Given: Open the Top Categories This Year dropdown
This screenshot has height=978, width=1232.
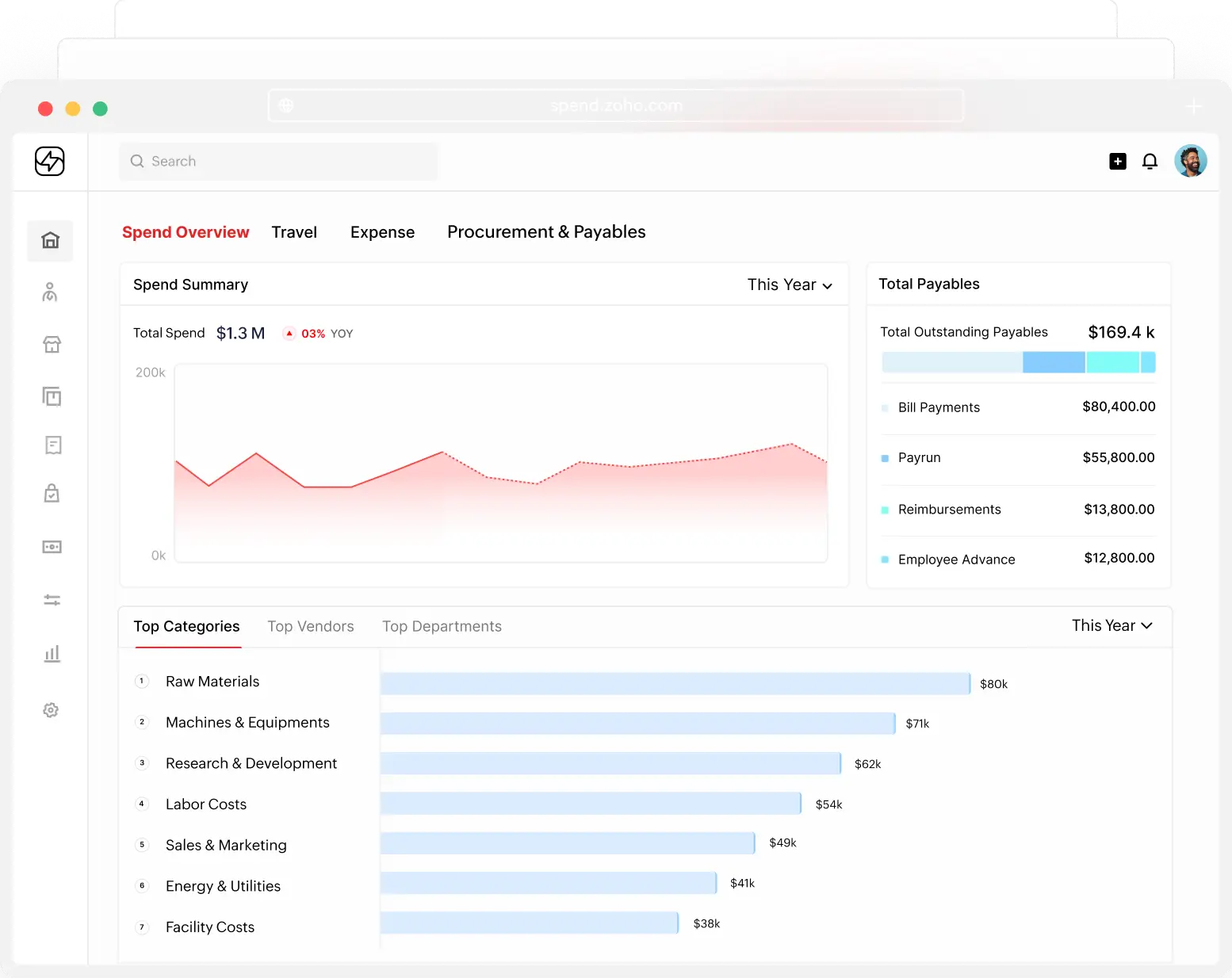Looking at the screenshot, I should click(1111, 626).
